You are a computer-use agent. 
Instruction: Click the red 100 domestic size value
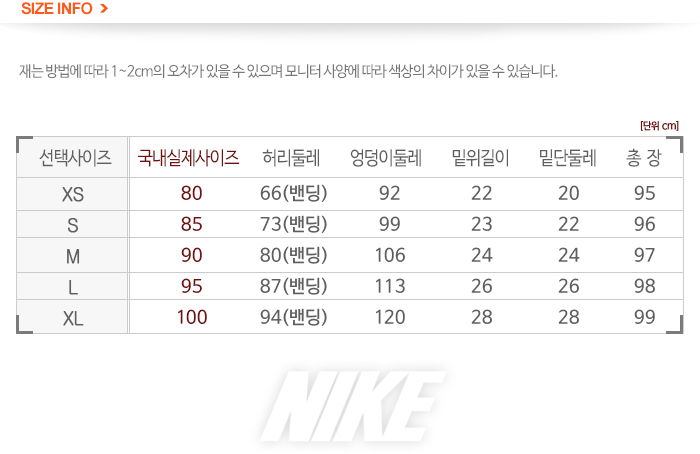(192, 317)
